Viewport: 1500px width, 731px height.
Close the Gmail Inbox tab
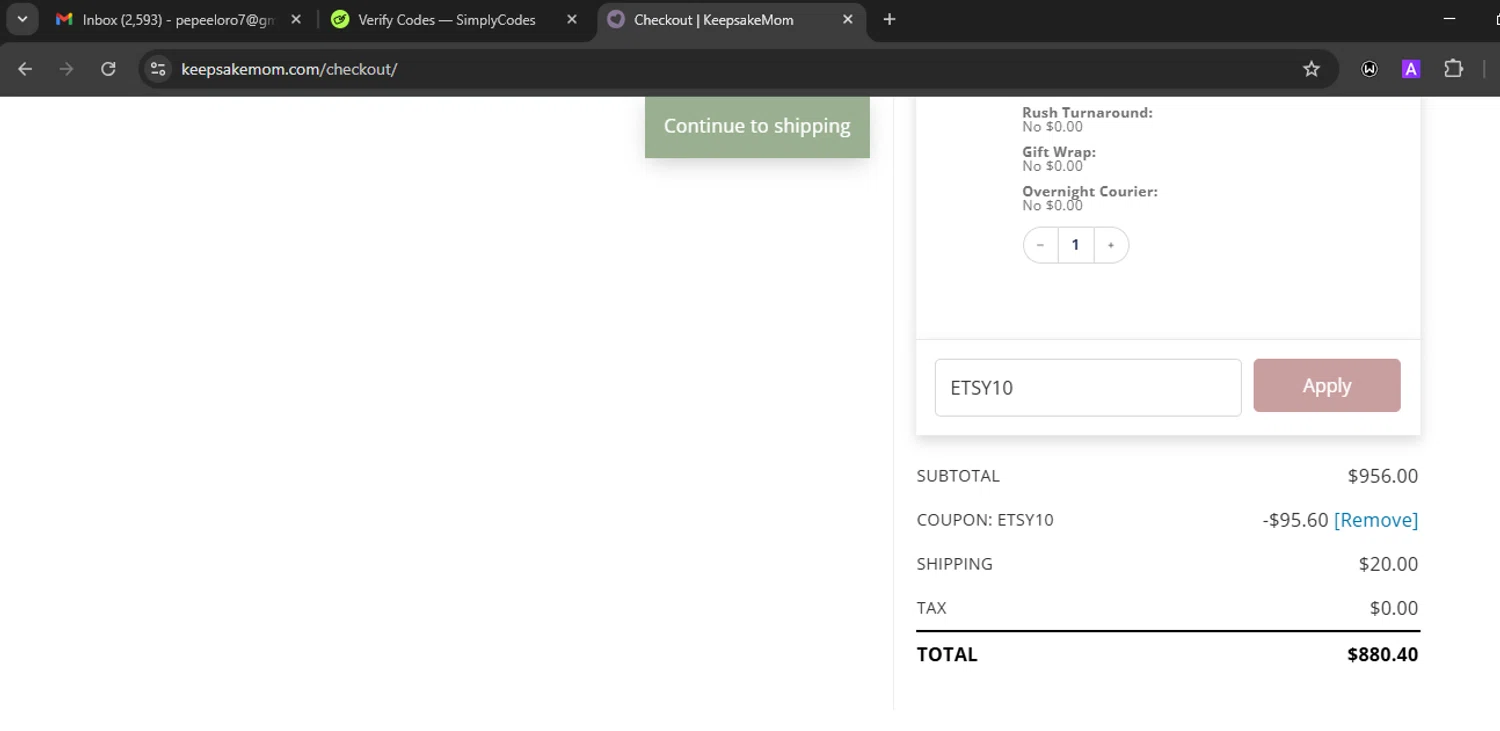[x=296, y=19]
